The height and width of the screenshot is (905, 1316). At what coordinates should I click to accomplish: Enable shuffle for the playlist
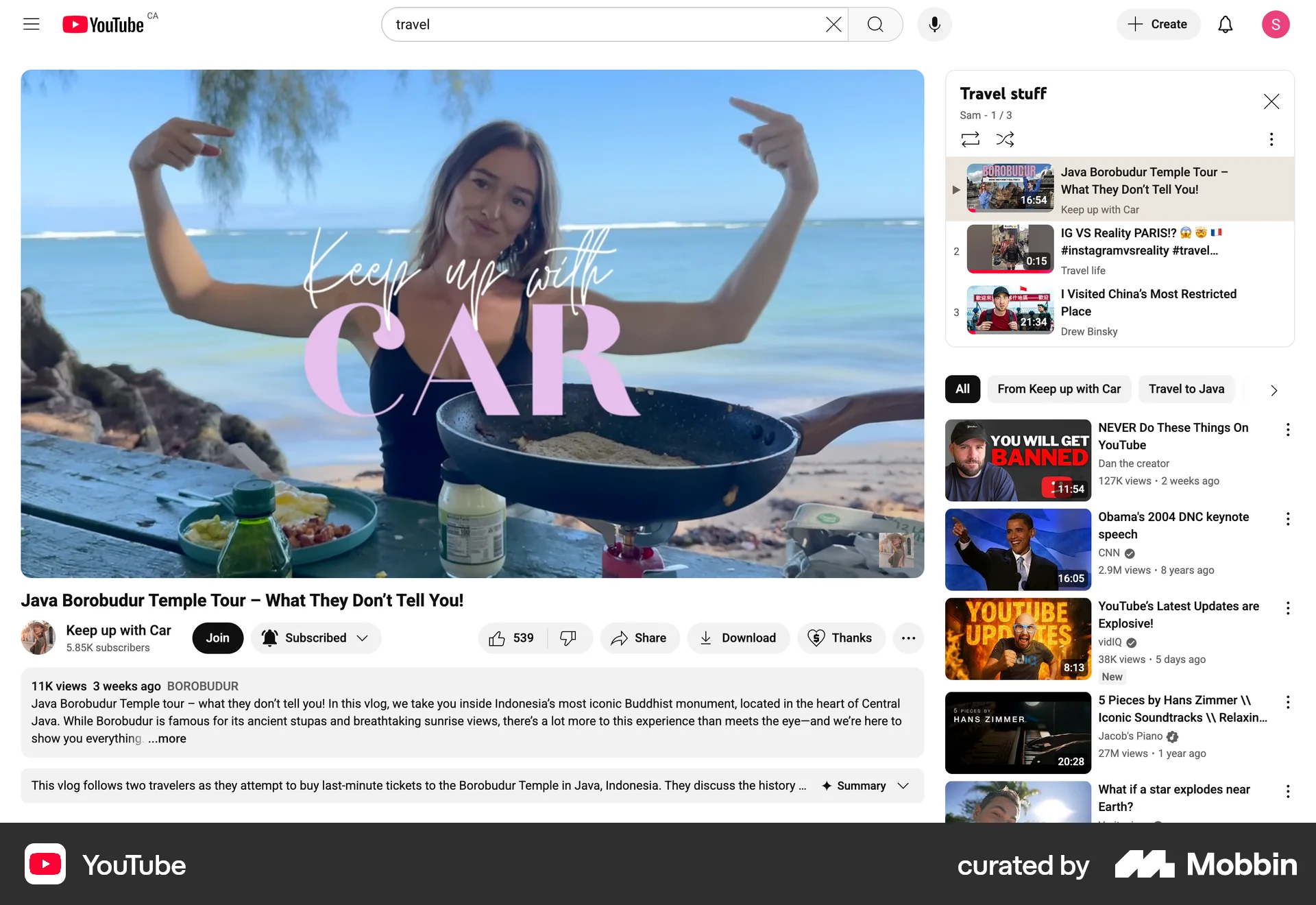pyautogui.click(x=1005, y=139)
